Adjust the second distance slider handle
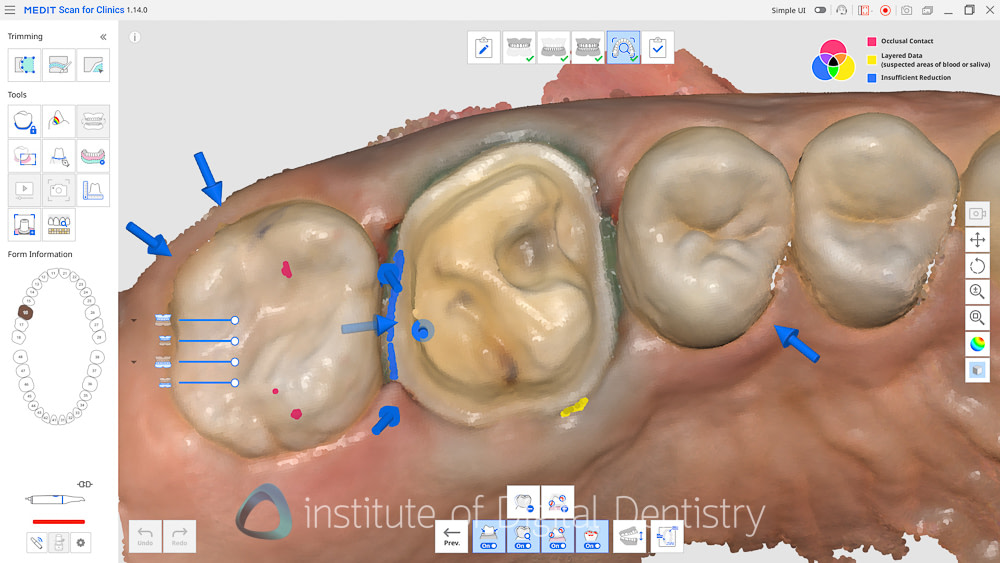1000x563 pixels. (x=235, y=341)
